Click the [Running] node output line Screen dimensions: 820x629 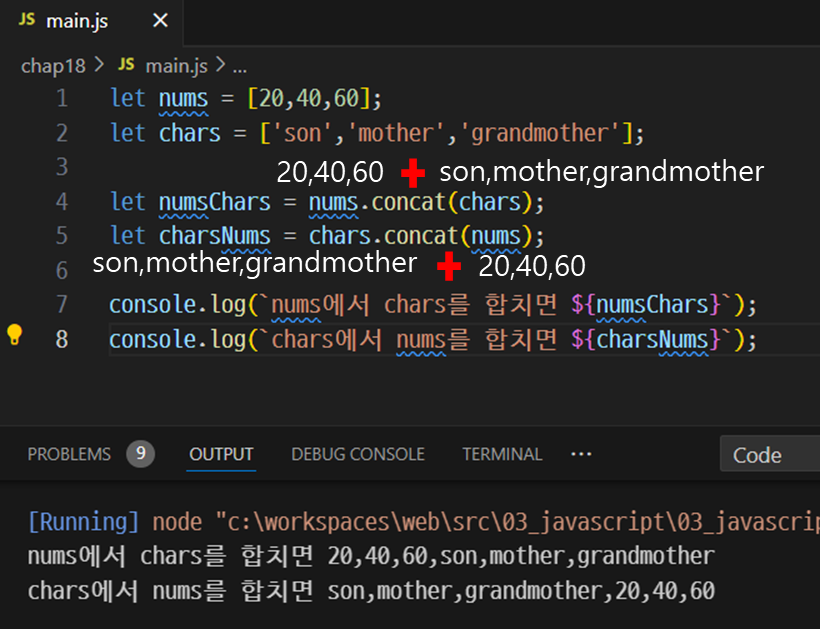[x=424, y=522]
